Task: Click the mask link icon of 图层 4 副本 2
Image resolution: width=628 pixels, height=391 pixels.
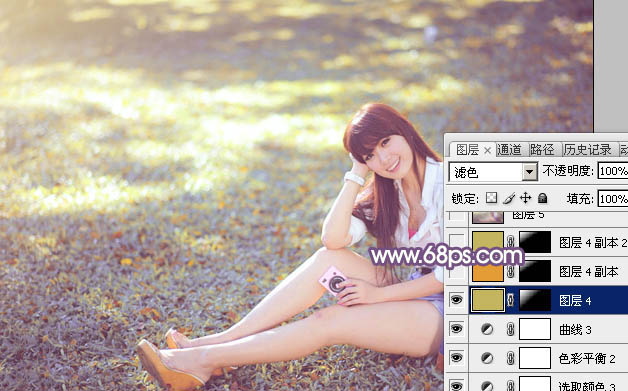Action: pyautogui.click(x=511, y=242)
